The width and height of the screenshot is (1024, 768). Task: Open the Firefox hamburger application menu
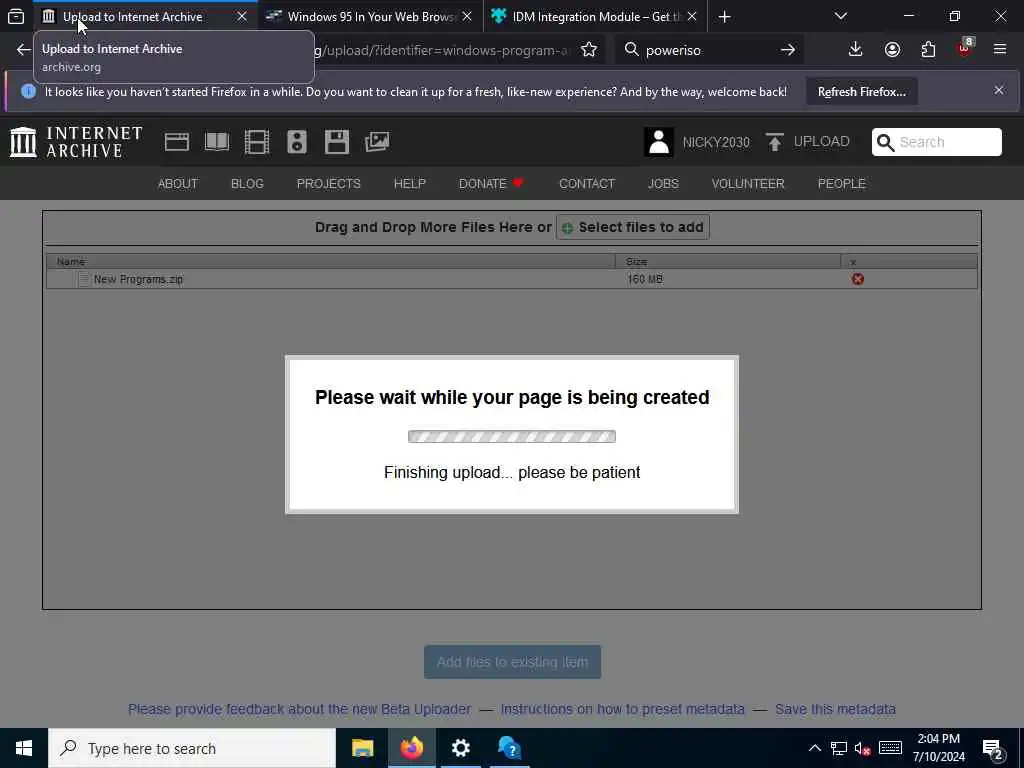[x=1000, y=49]
